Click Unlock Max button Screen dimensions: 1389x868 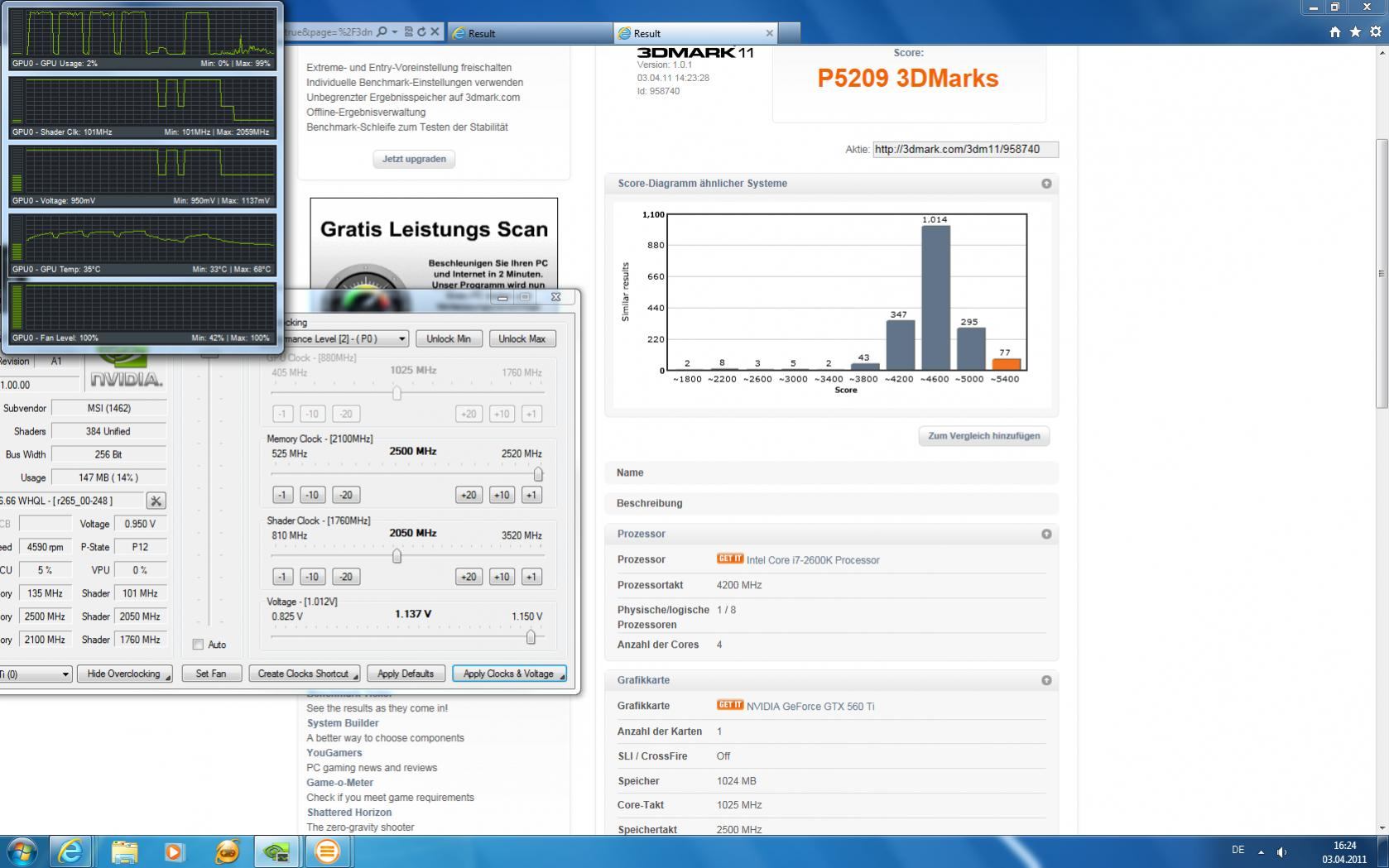[x=521, y=338]
